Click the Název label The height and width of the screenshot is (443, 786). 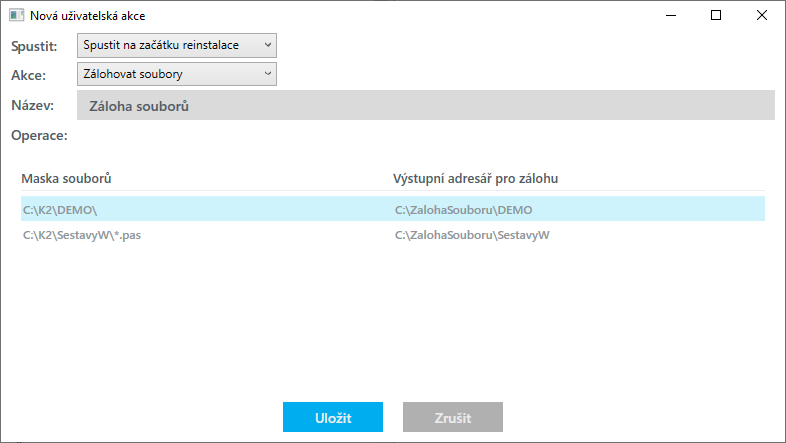[32, 105]
